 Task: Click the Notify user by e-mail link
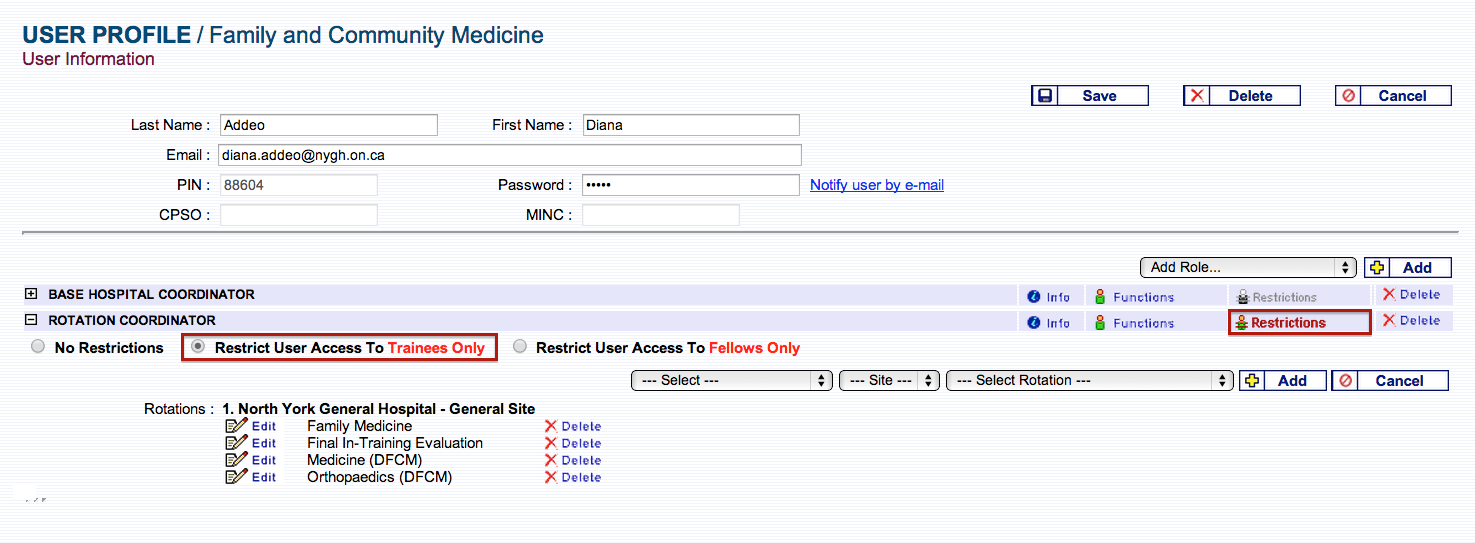(876, 185)
